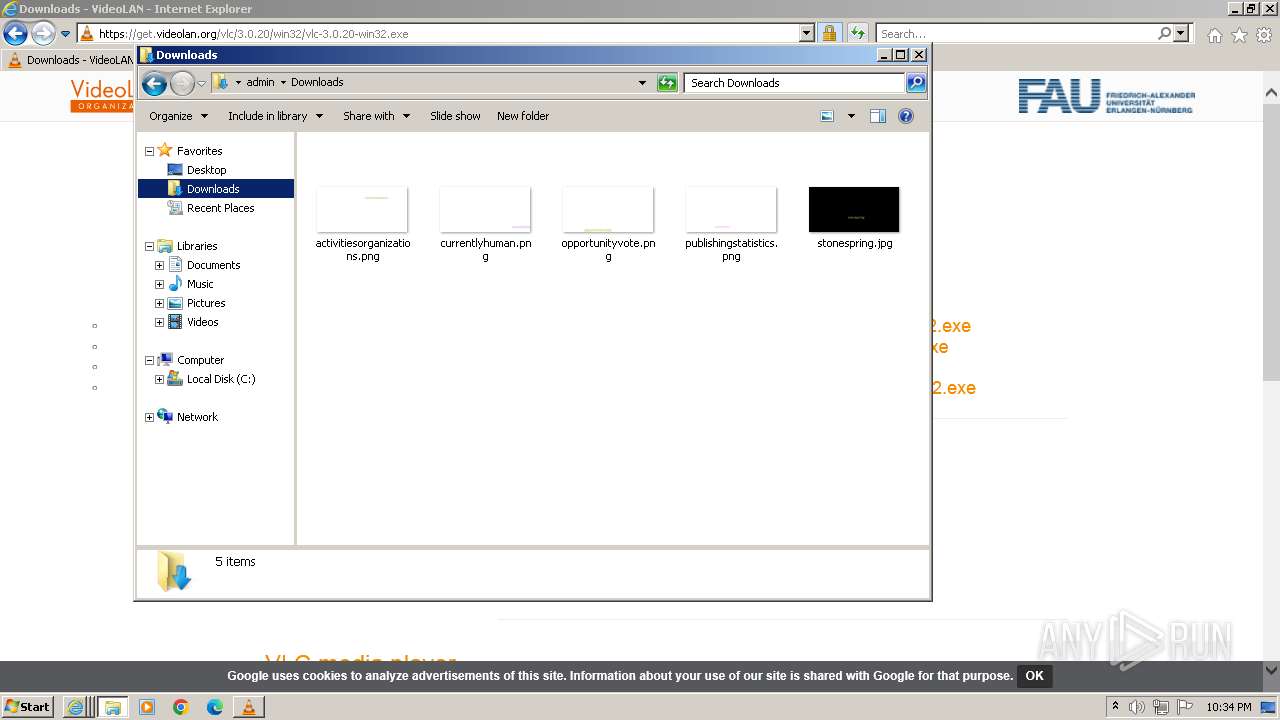Refresh the Downloads folder view

[x=667, y=83]
